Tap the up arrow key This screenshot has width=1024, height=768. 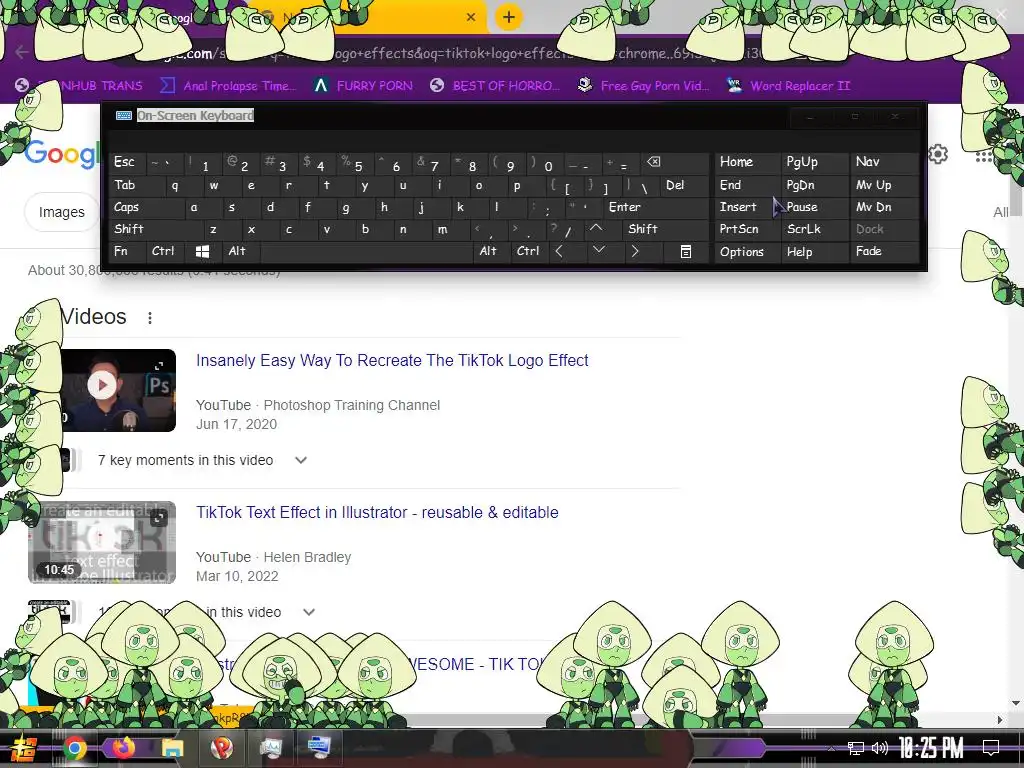click(596, 229)
